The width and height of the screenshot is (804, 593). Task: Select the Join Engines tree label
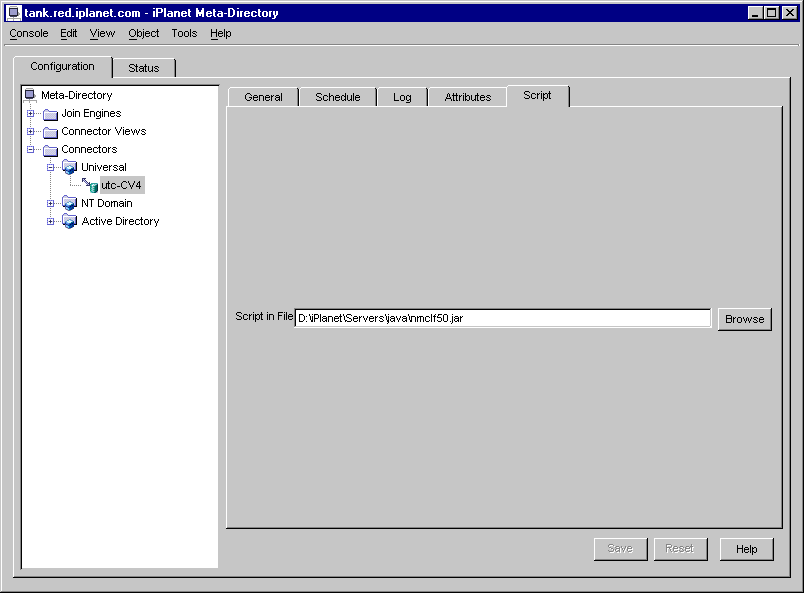91,113
